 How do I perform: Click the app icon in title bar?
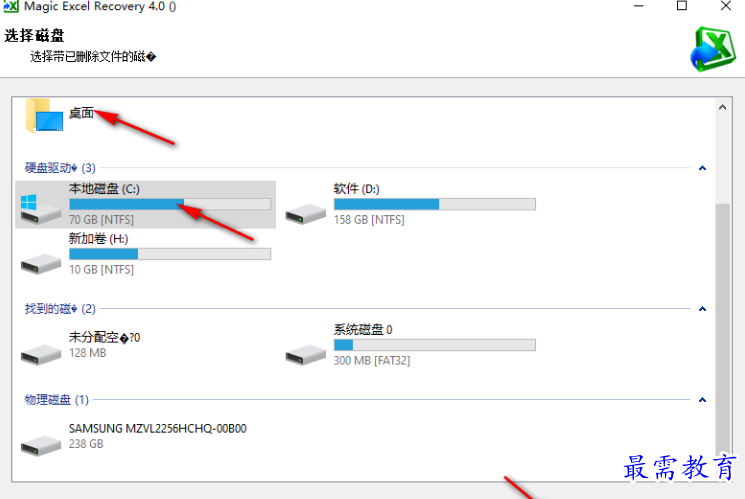click(10, 6)
